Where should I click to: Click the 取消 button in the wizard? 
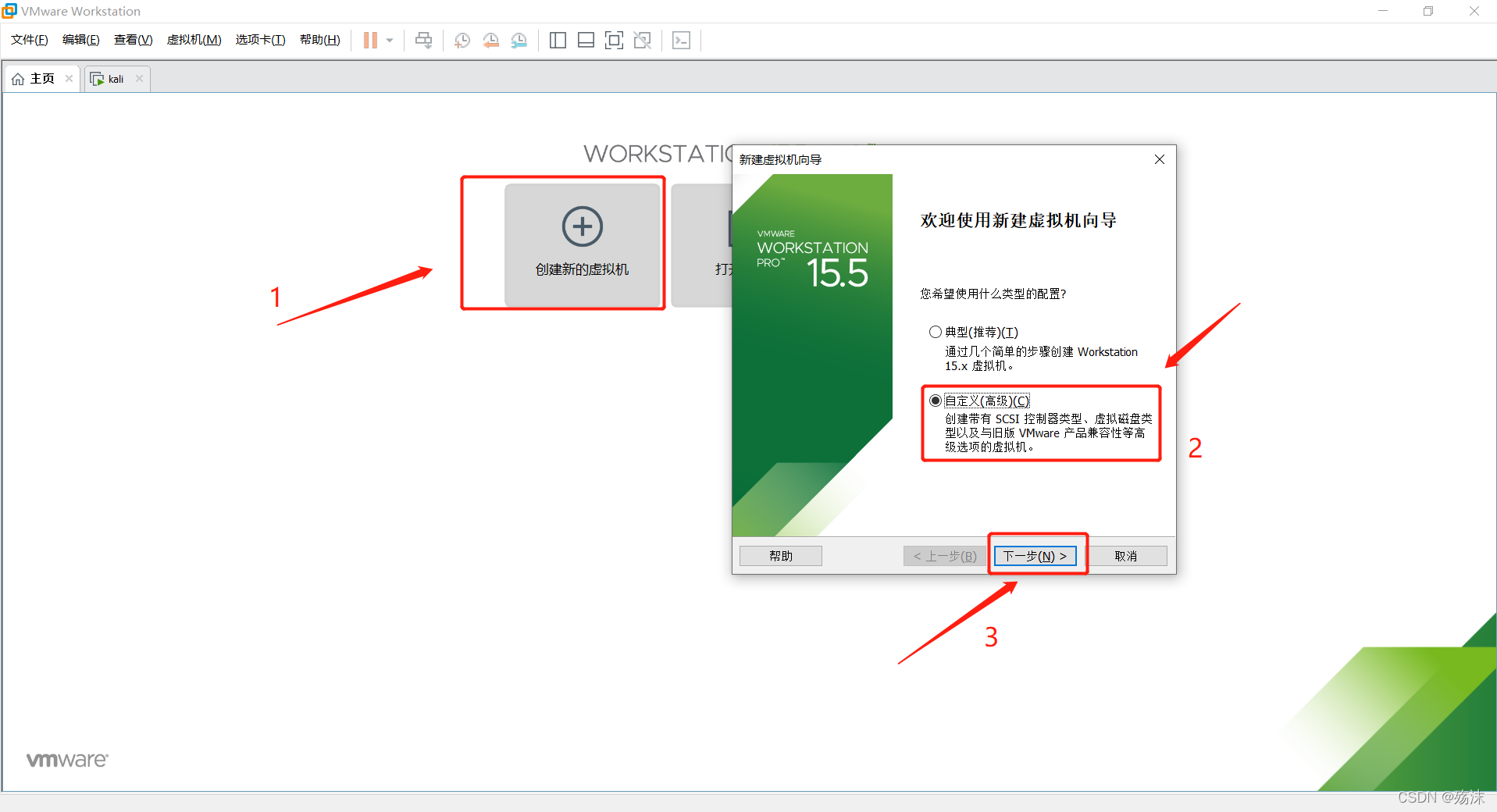(x=1125, y=556)
